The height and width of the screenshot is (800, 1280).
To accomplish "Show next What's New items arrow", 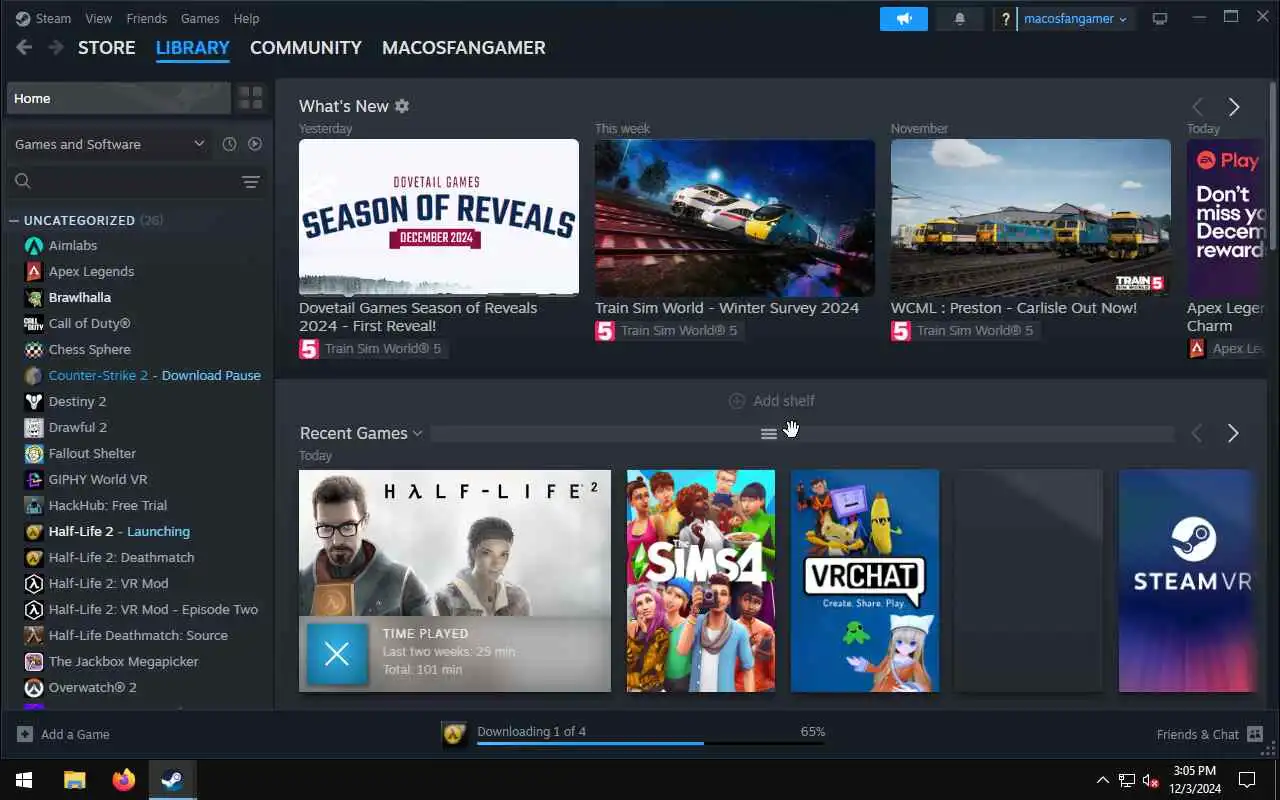I will click(1234, 107).
